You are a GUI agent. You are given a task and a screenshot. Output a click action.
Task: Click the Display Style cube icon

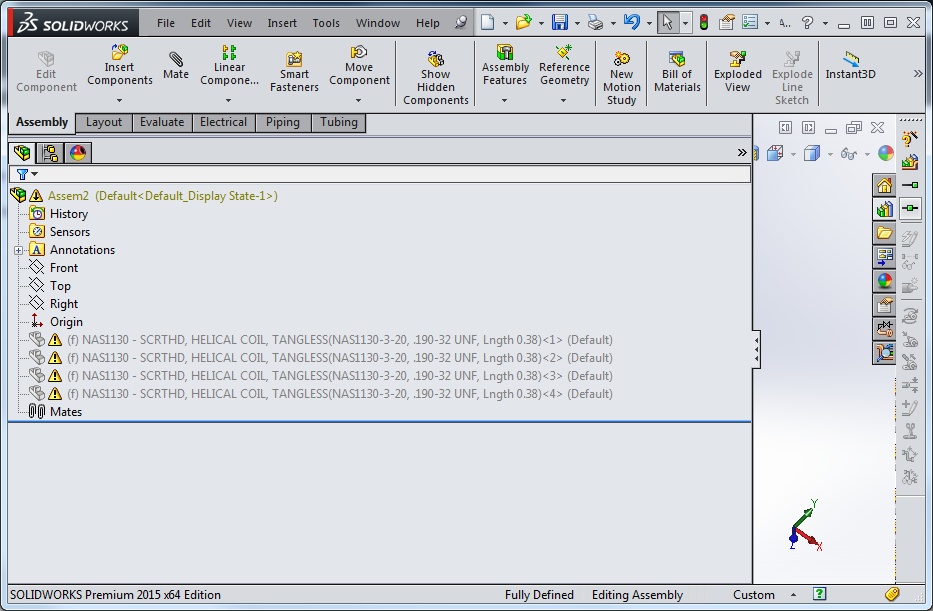(812, 153)
